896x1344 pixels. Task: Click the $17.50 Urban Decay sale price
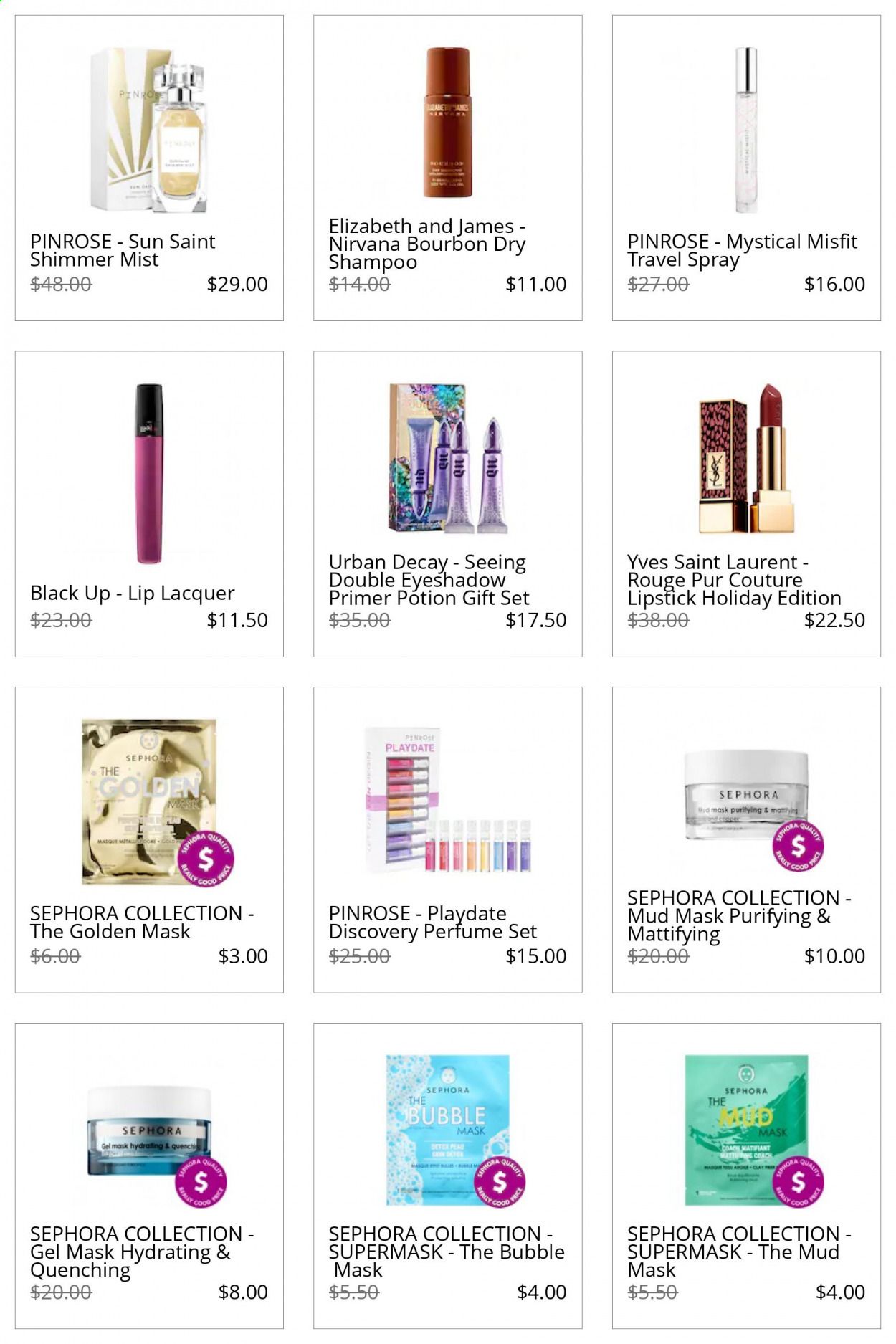pyautogui.click(x=535, y=620)
